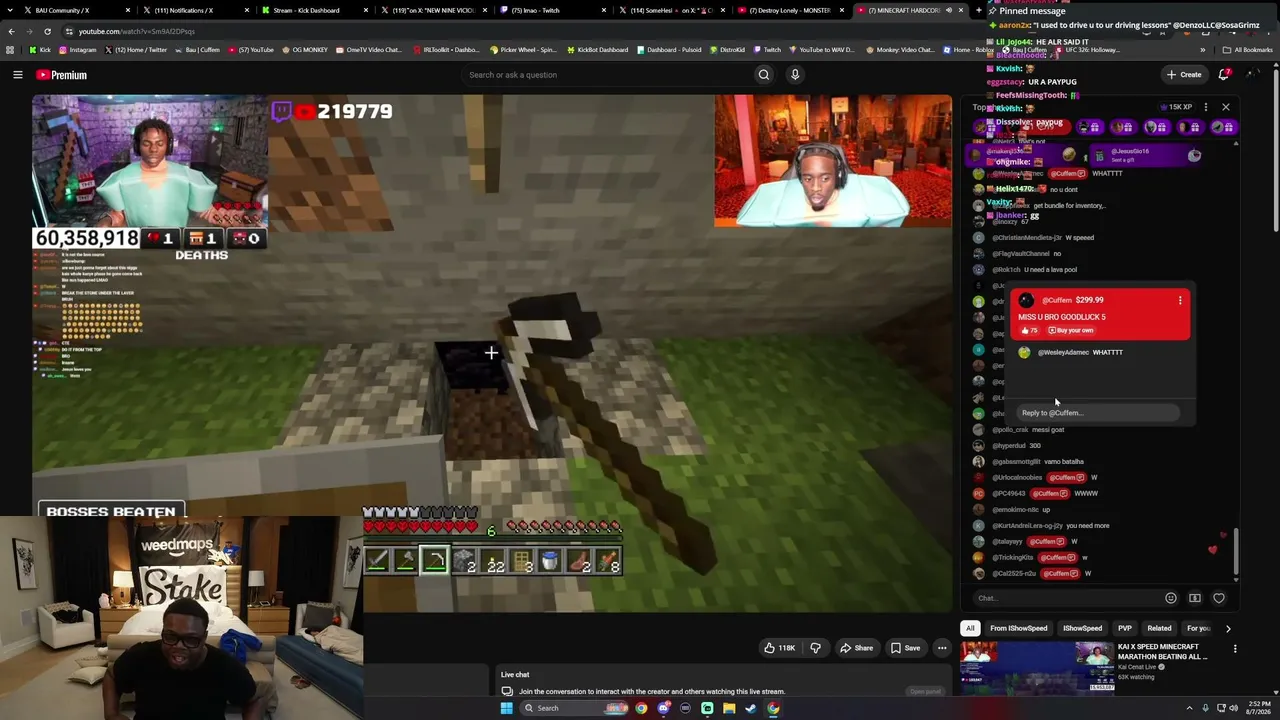Expand the hidden bookmarks overflow chevron
Screen dimensions: 1280x720
[1203, 50]
